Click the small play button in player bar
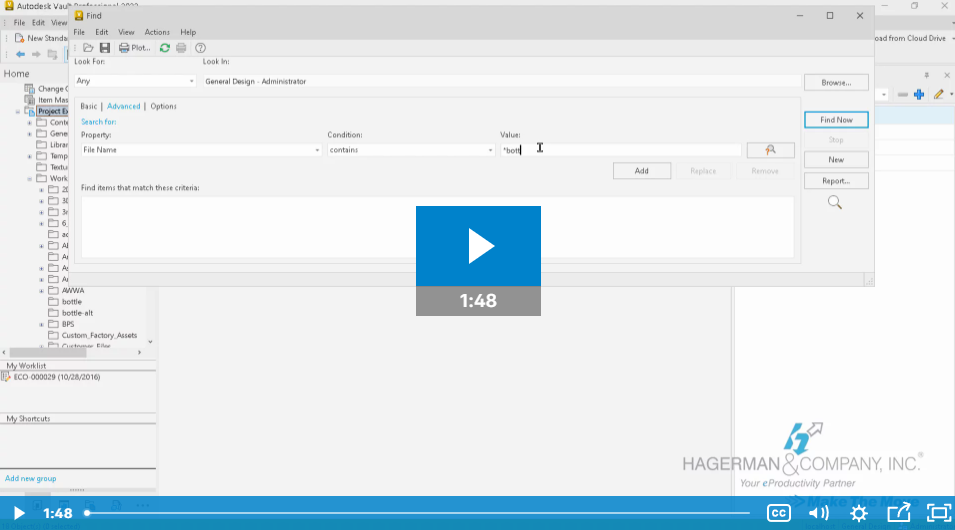The height and width of the screenshot is (530, 955). pyautogui.click(x=19, y=514)
